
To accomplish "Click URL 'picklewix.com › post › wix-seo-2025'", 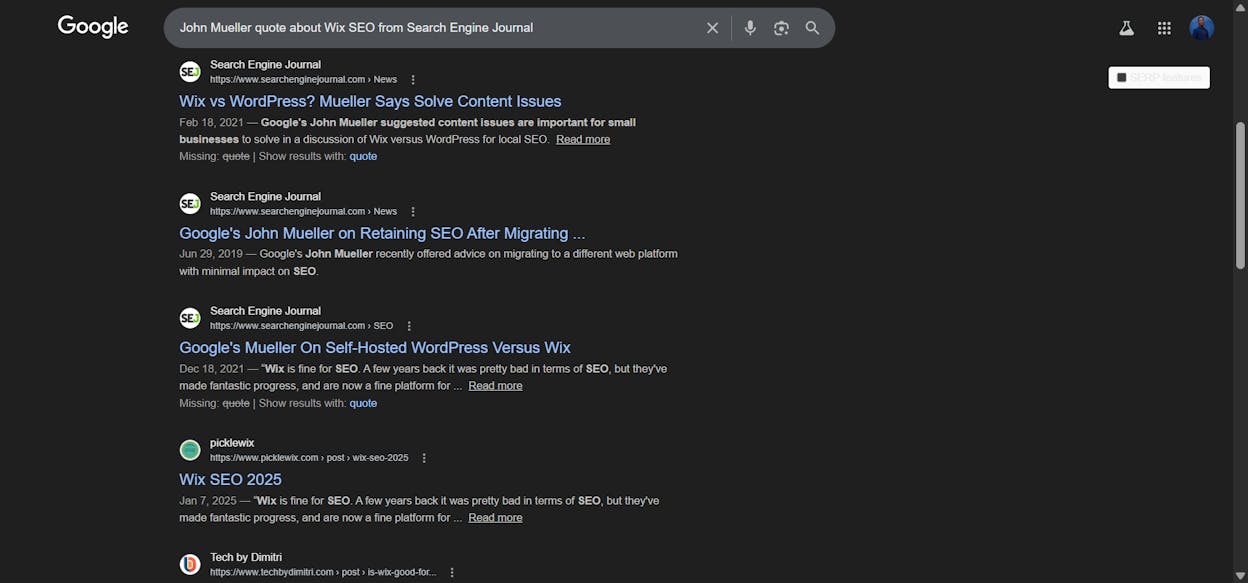I will (x=309, y=458).
